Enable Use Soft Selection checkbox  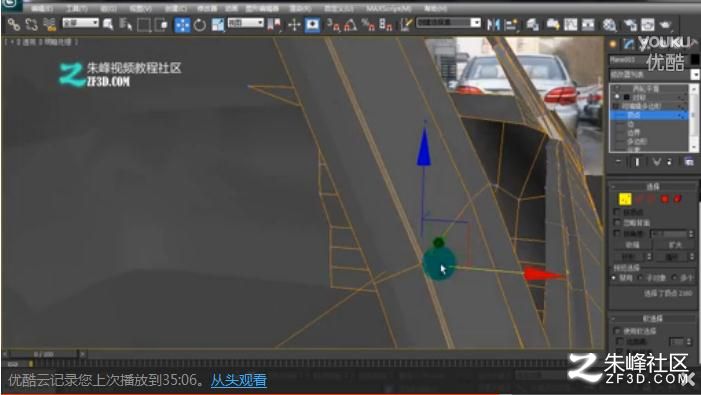point(617,331)
